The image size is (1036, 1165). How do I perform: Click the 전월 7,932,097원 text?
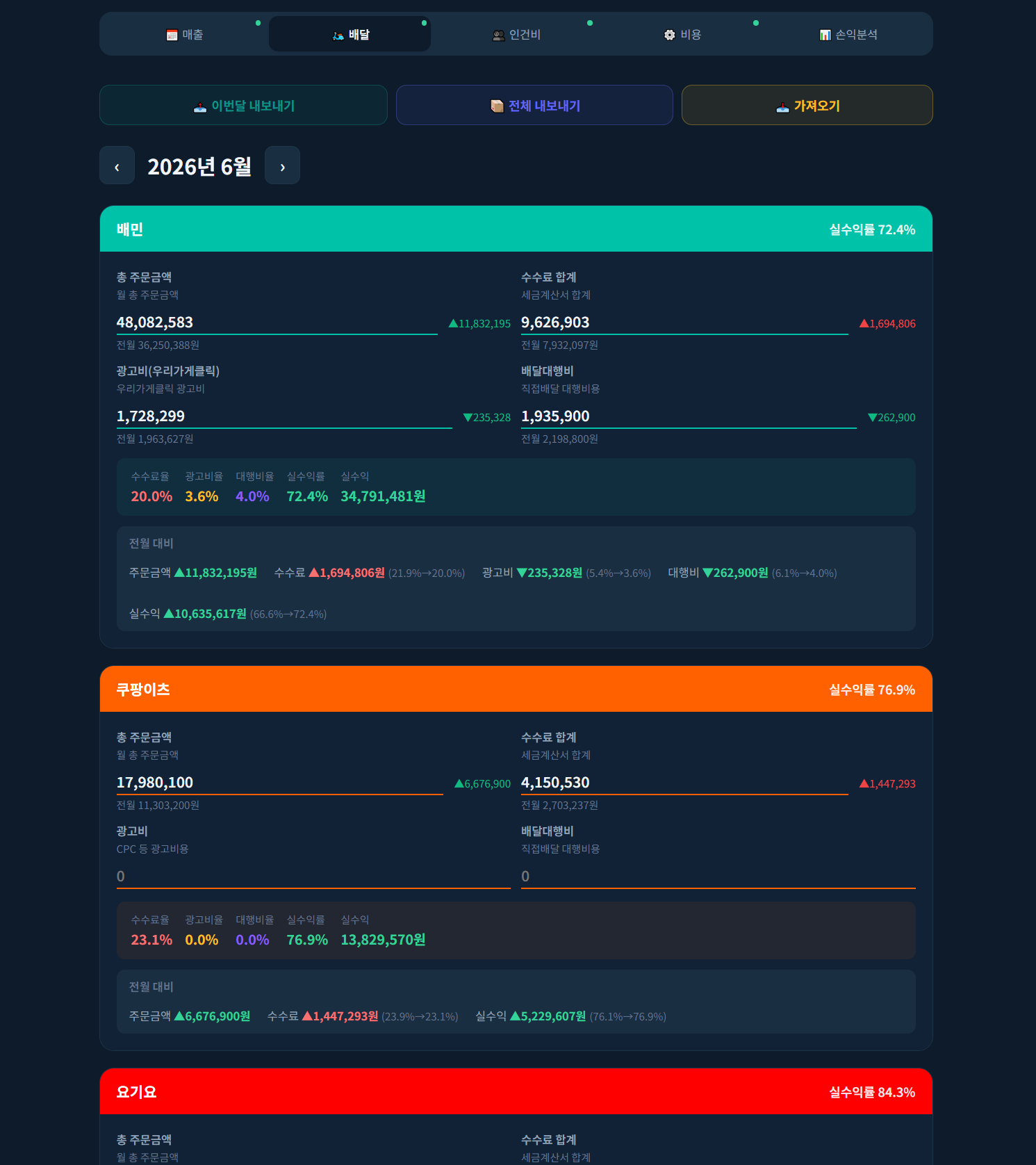(x=559, y=345)
